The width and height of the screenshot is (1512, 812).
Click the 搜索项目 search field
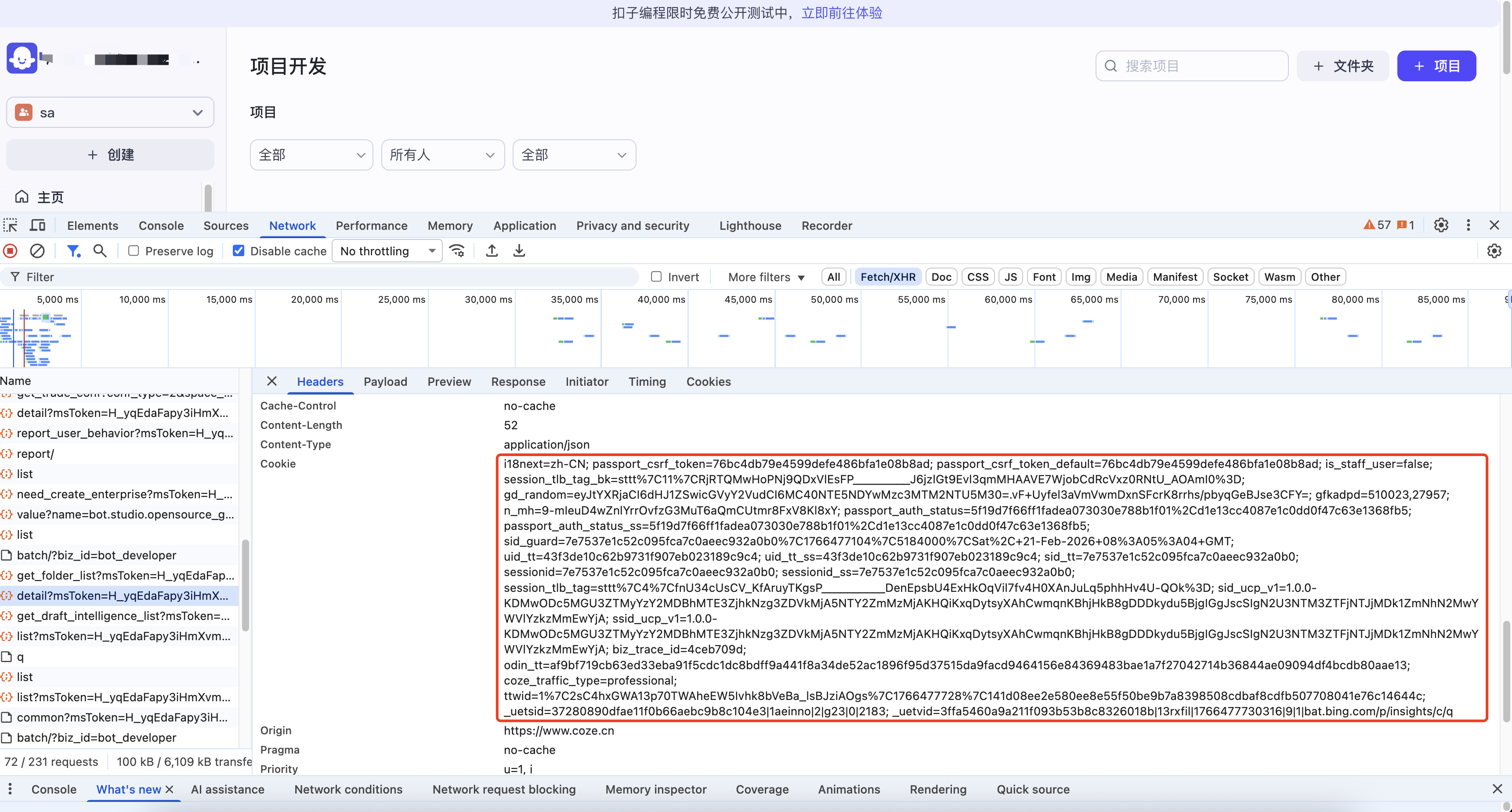[1191, 66]
